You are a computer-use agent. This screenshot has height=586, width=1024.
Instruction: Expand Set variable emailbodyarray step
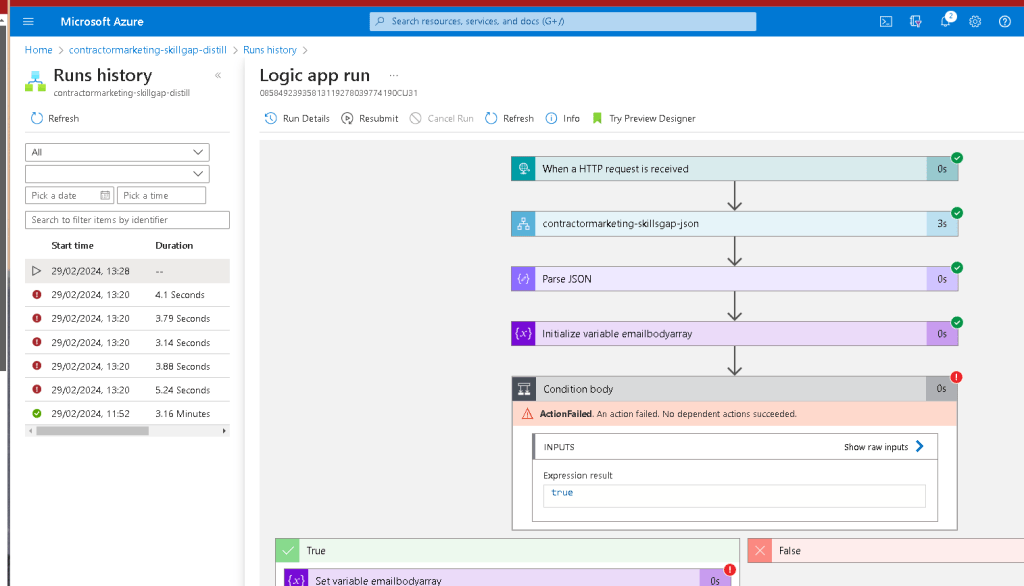pos(507,579)
